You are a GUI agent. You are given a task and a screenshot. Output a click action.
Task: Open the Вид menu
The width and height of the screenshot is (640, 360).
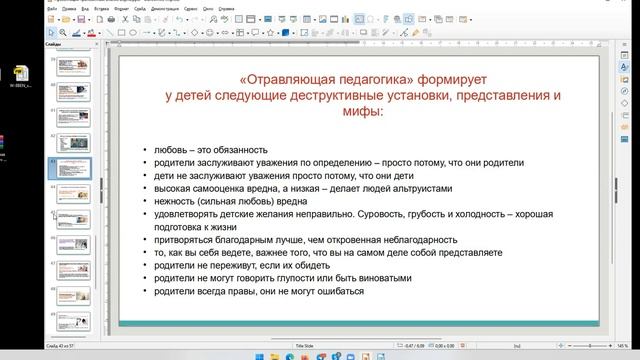point(85,9)
